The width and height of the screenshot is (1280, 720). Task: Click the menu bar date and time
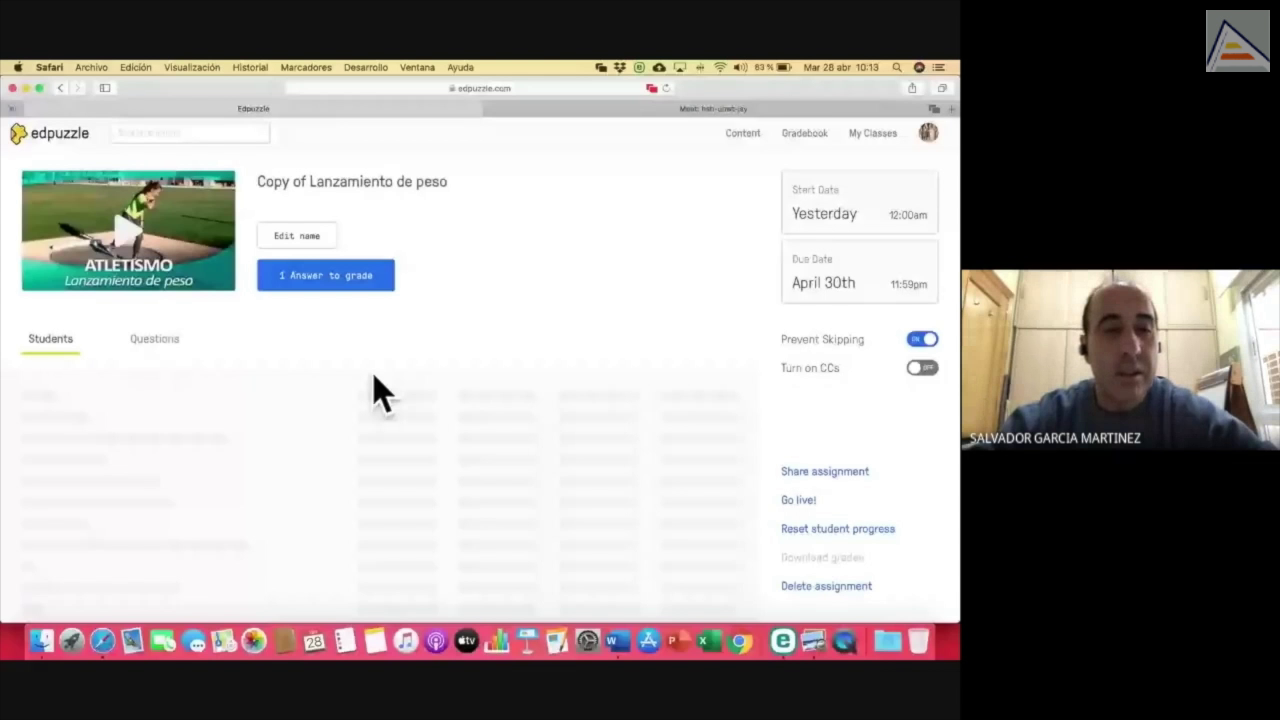pyautogui.click(x=841, y=67)
